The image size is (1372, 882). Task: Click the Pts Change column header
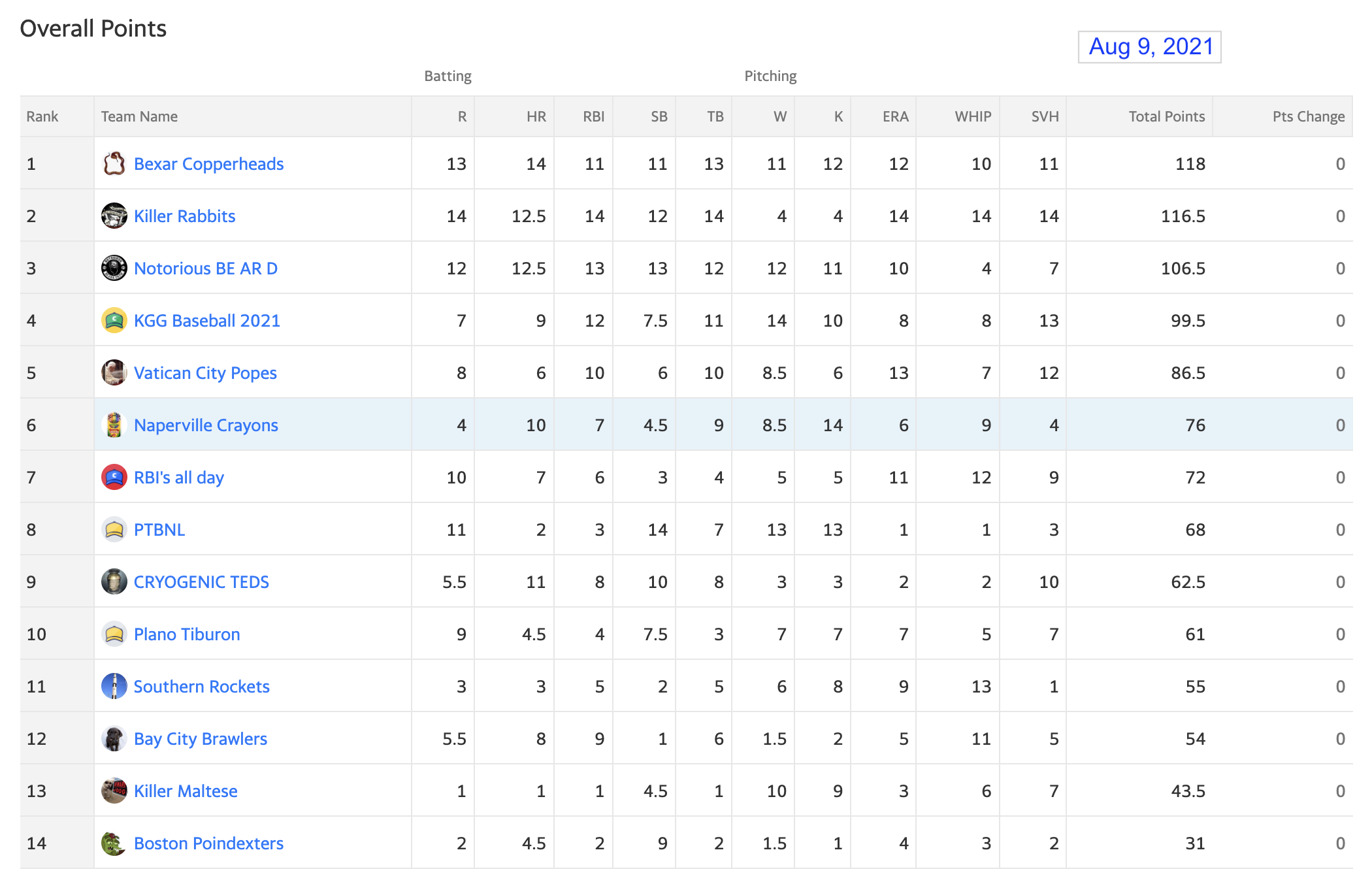click(1309, 116)
